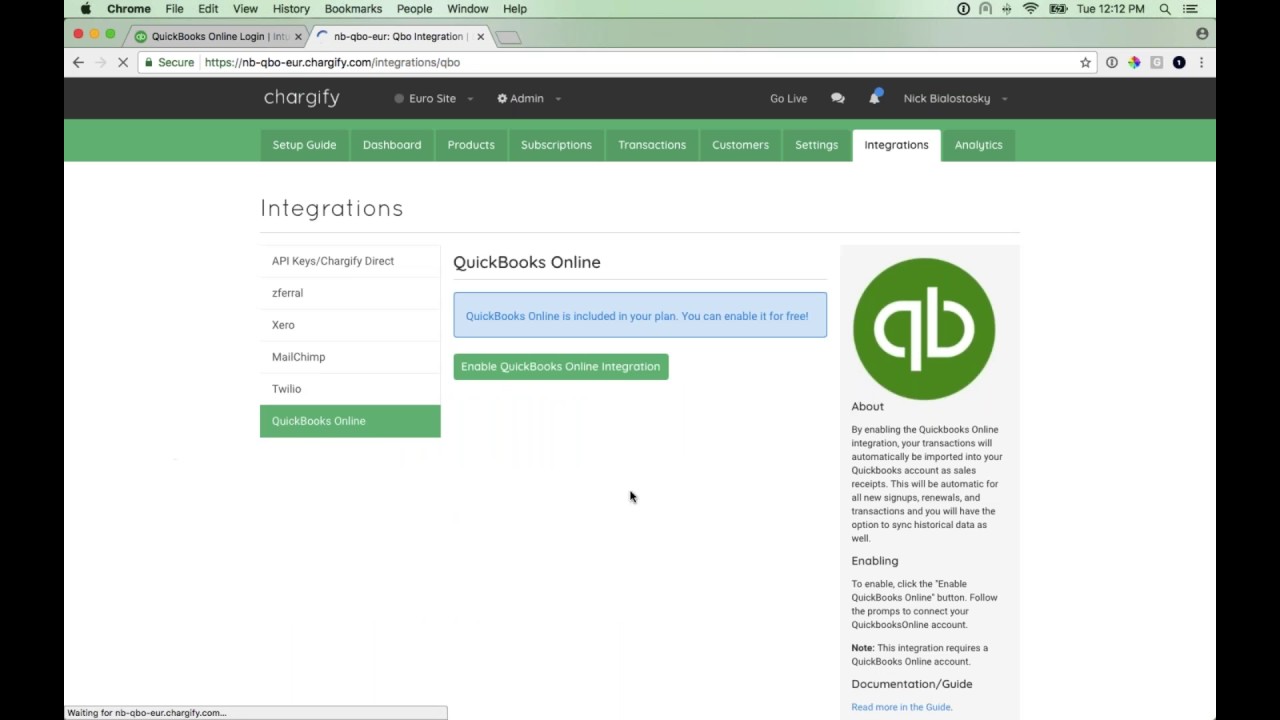Viewport: 1280px width, 720px height.
Task: Open the notifications bell icon
Action: pyautogui.click(x=874, y=98)
